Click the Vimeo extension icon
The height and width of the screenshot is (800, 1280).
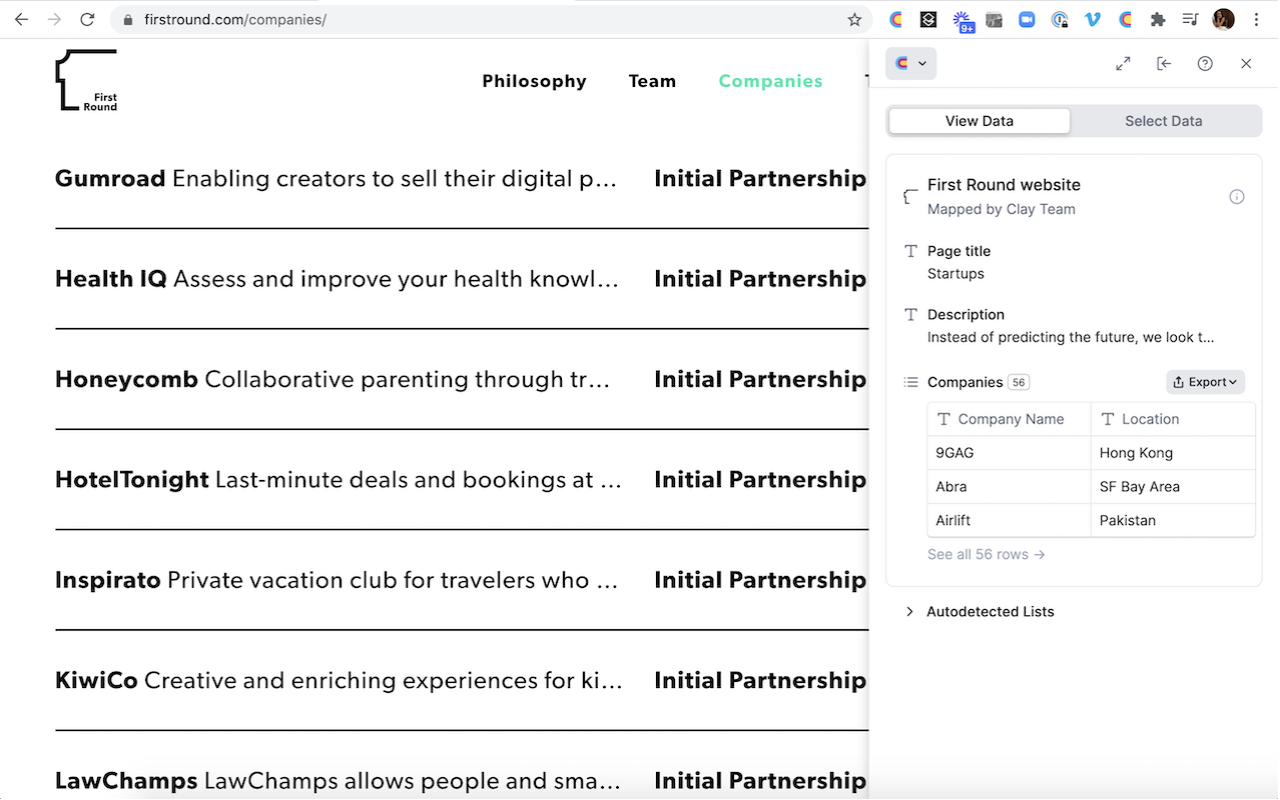tap(1092, 19)
